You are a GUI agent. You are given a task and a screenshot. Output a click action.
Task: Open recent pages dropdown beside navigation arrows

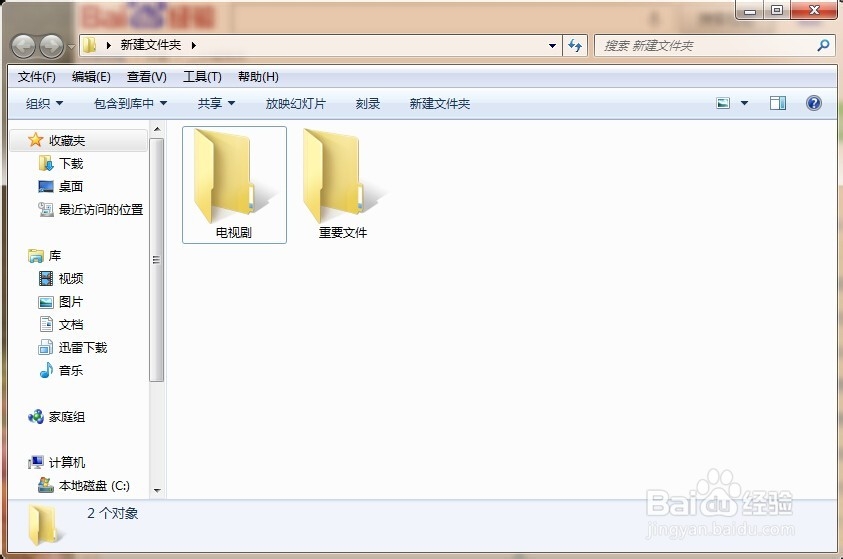tap(72, 47)
